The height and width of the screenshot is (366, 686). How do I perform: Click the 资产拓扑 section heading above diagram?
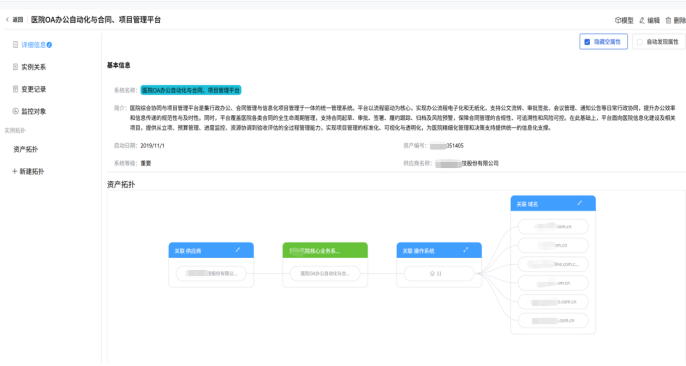[x=121, y=185]
